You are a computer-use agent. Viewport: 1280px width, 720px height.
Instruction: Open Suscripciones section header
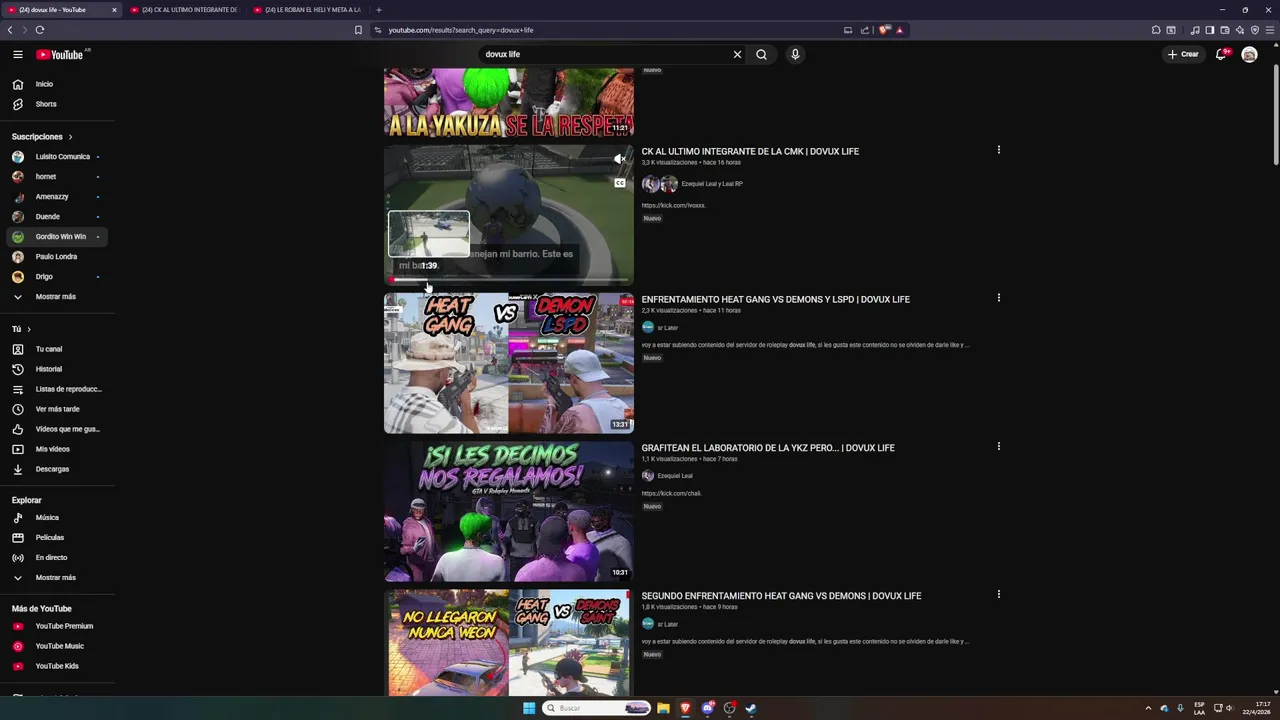tap(42, 136)
